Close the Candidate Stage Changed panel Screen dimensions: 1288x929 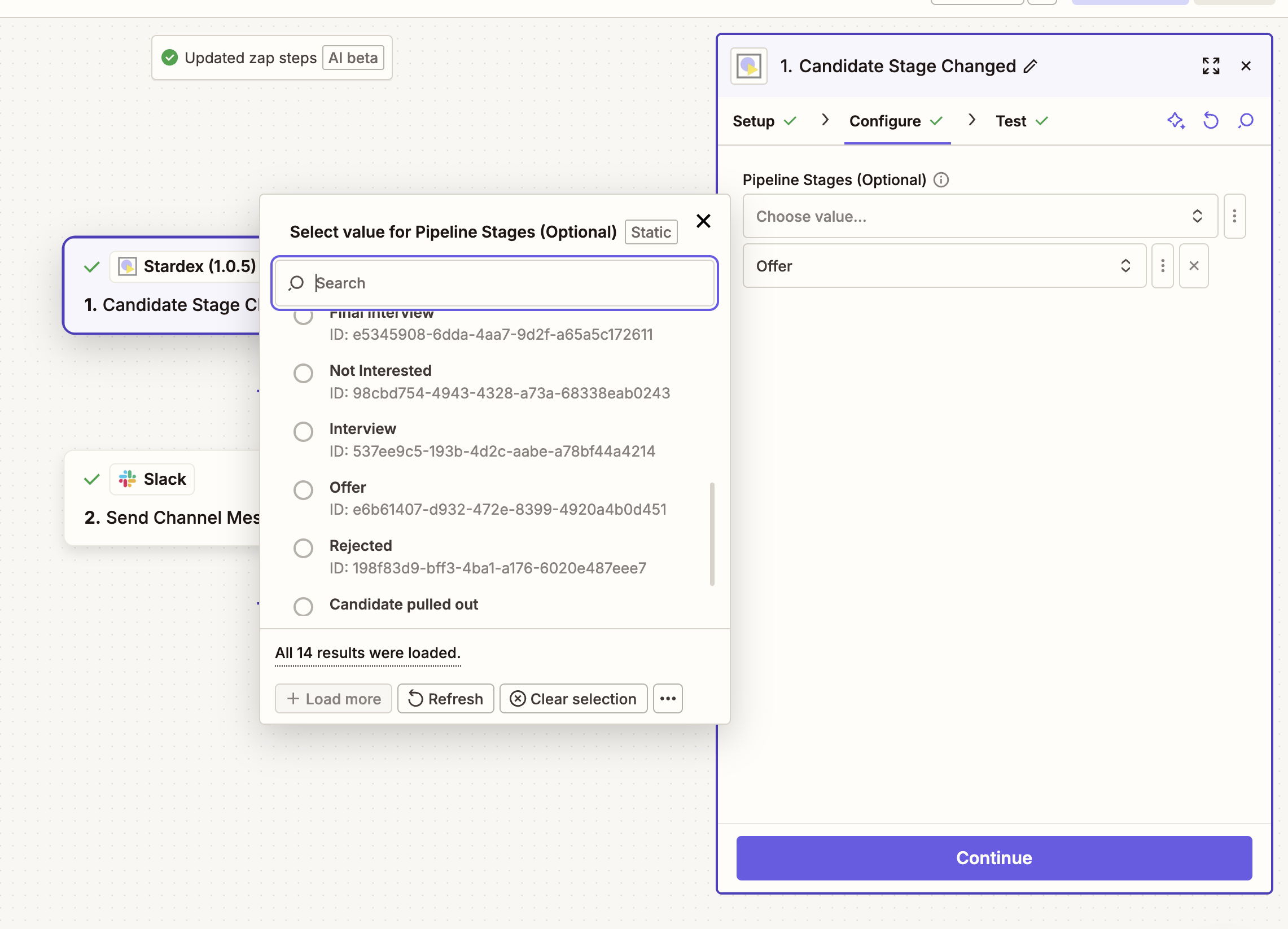tap(1246, 66)
